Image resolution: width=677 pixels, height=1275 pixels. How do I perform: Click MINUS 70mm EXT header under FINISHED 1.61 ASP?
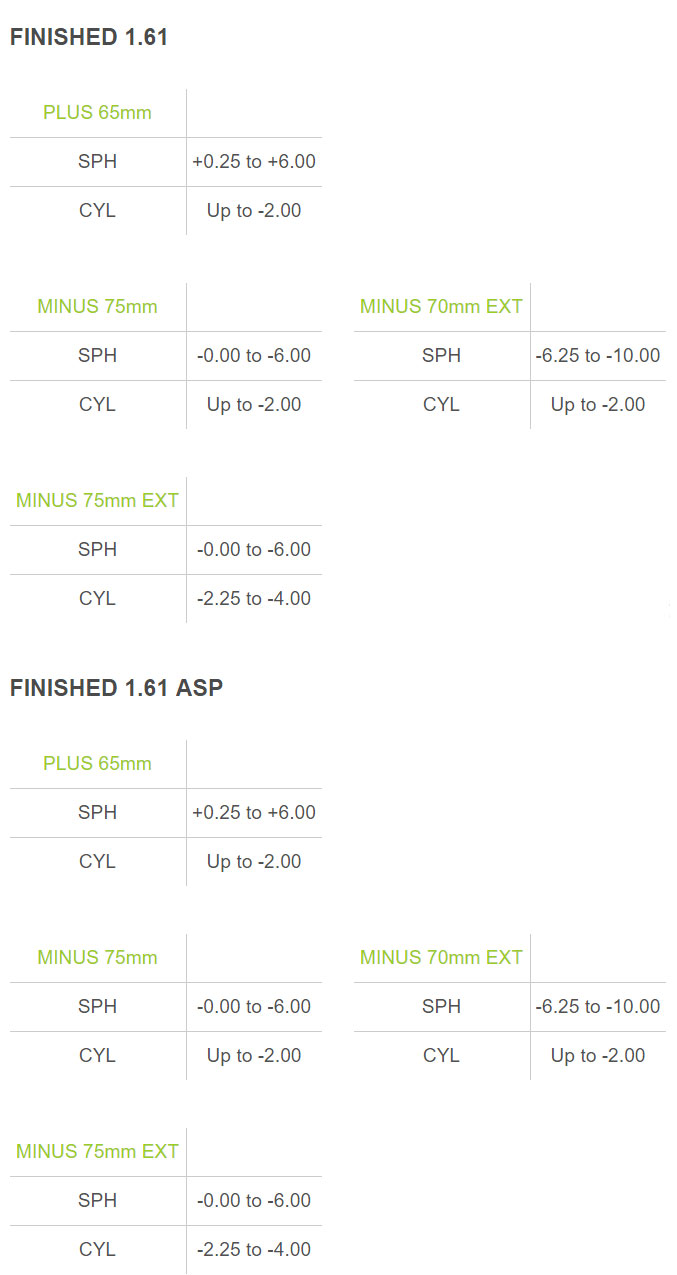tap(441, 958)
